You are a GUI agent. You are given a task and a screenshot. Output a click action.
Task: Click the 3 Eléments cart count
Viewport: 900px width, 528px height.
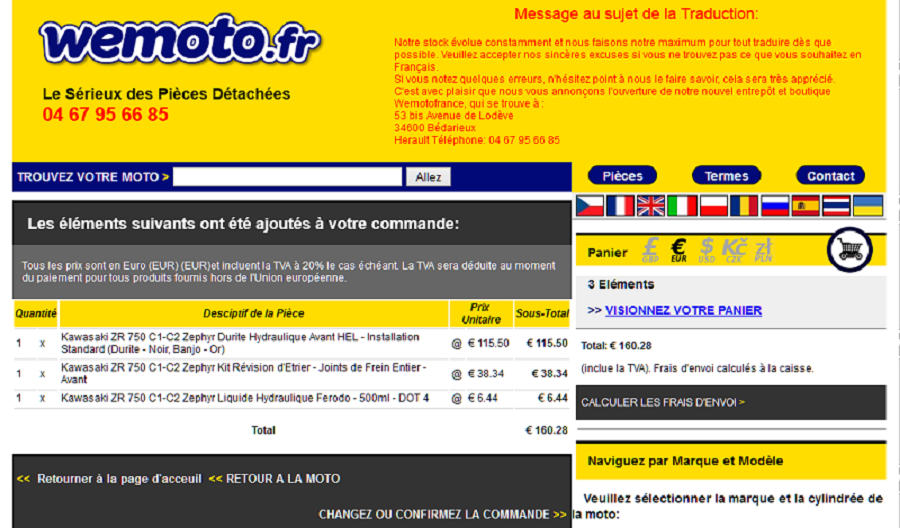(x=620, y=284)
